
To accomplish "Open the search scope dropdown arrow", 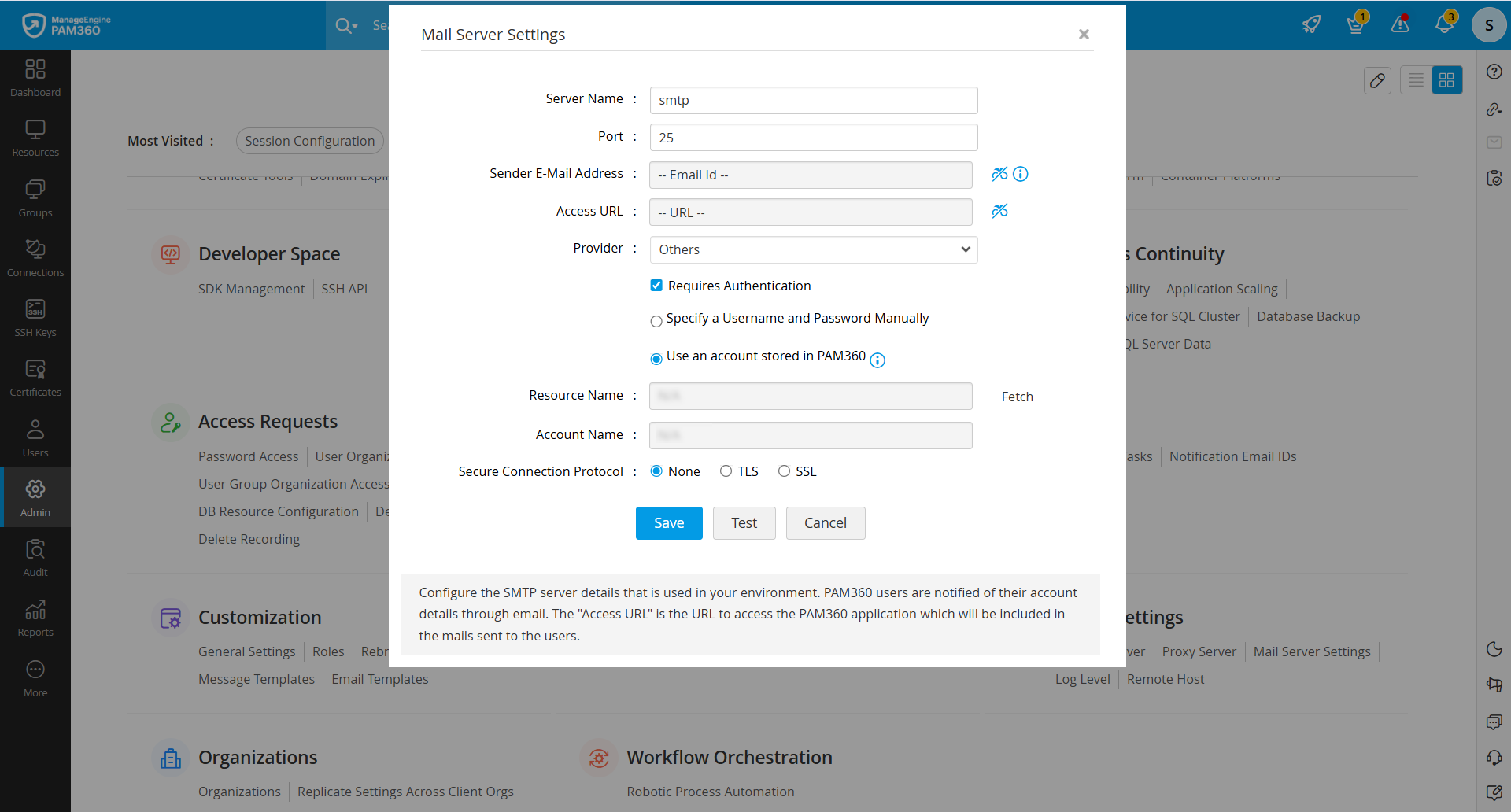I will [357, 25].
